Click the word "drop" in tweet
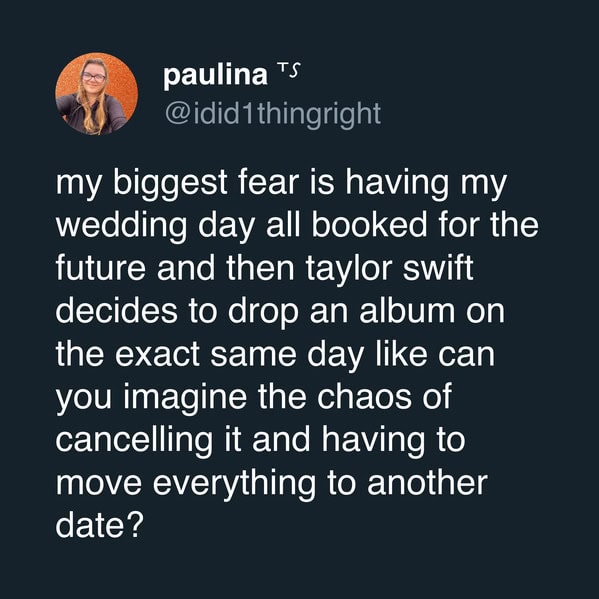Screen dimensions: 599x599 click(263, 312)
